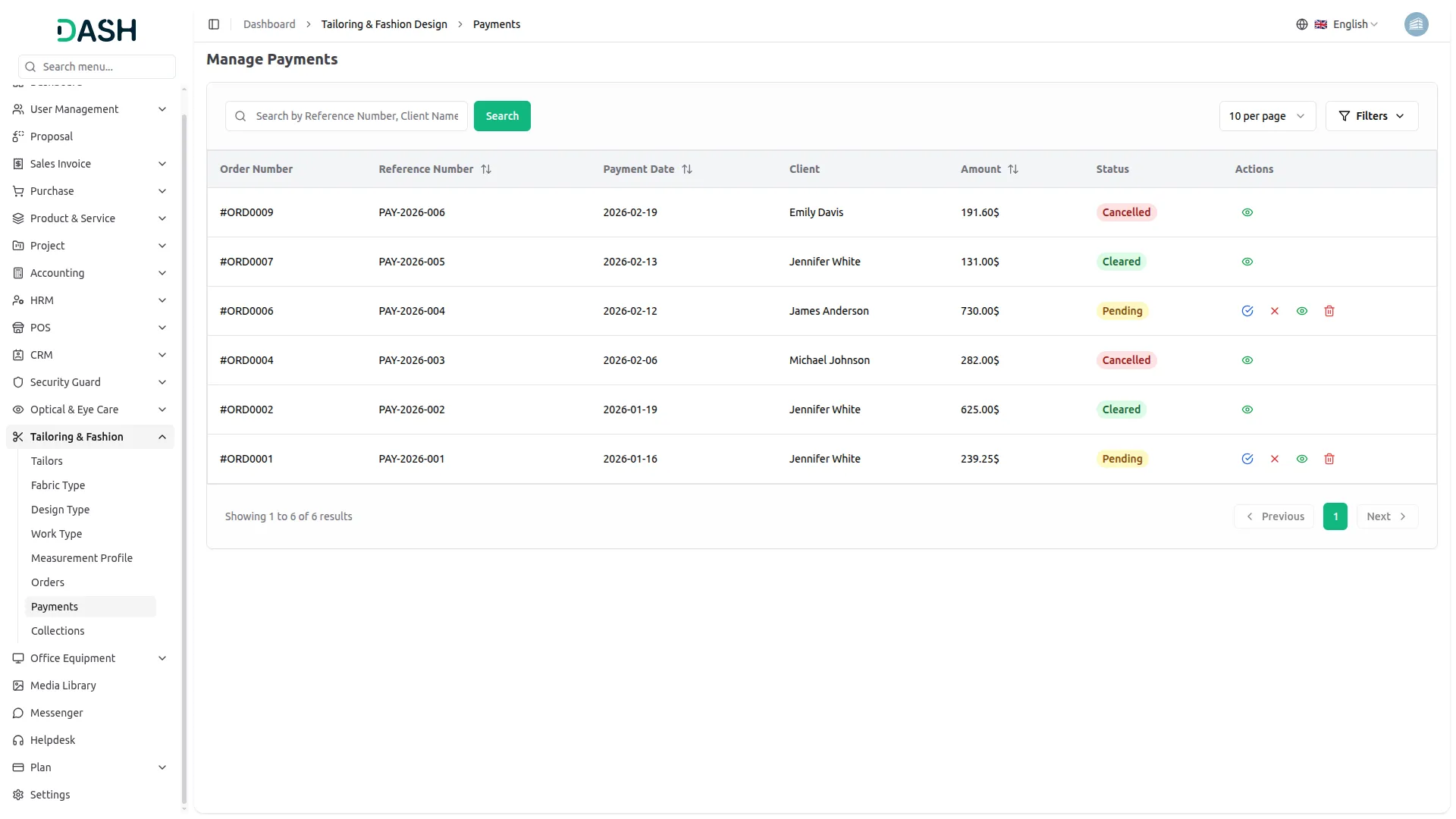View payment PAY-2026-003 details eye icon

point(1247,360)
